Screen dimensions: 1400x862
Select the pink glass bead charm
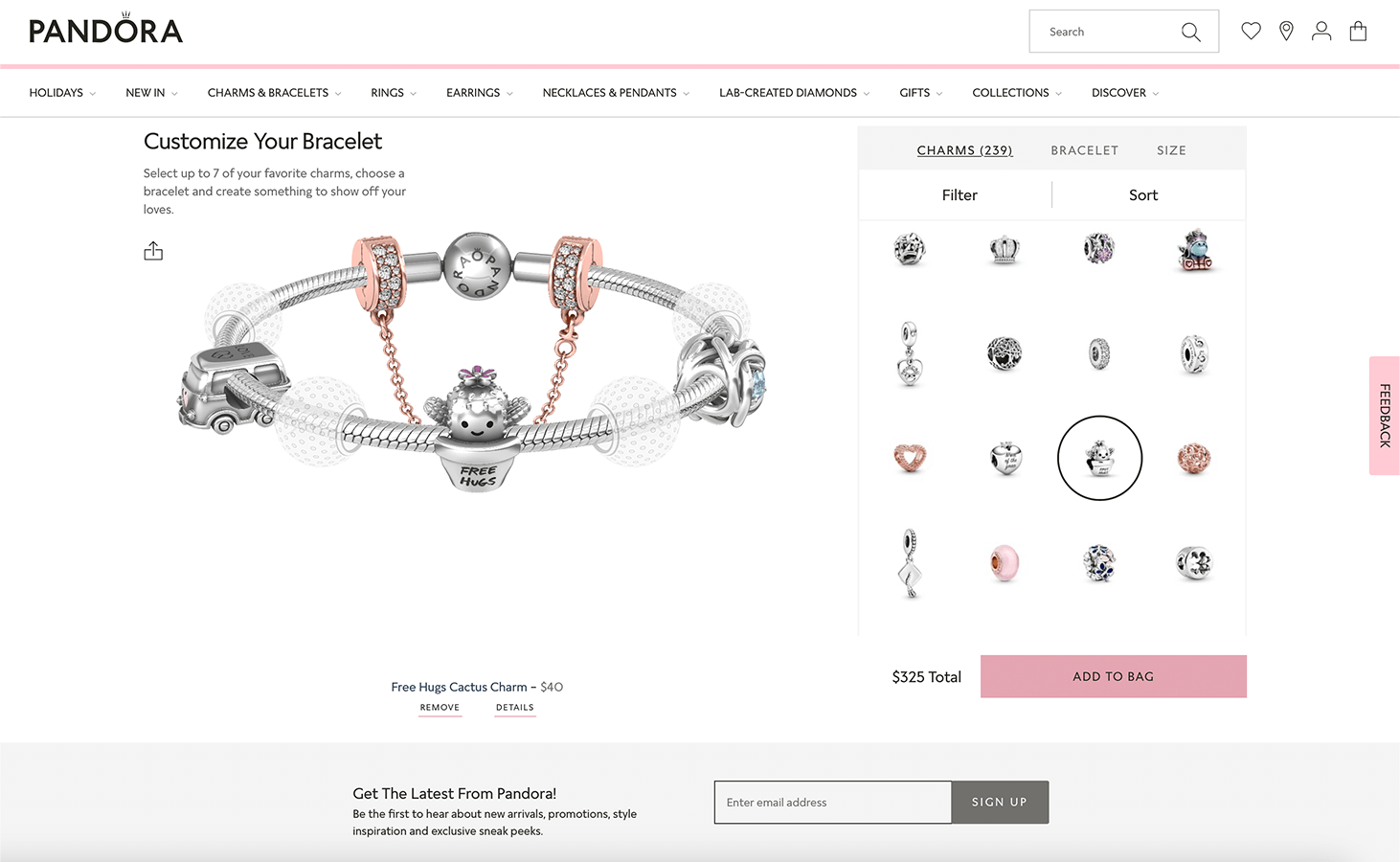(1005, 562)
